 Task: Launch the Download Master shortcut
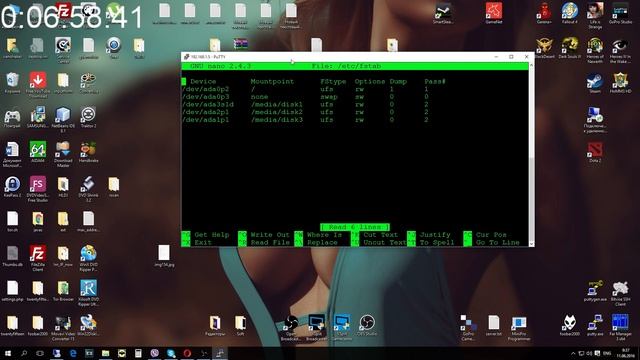pos(63,153)
